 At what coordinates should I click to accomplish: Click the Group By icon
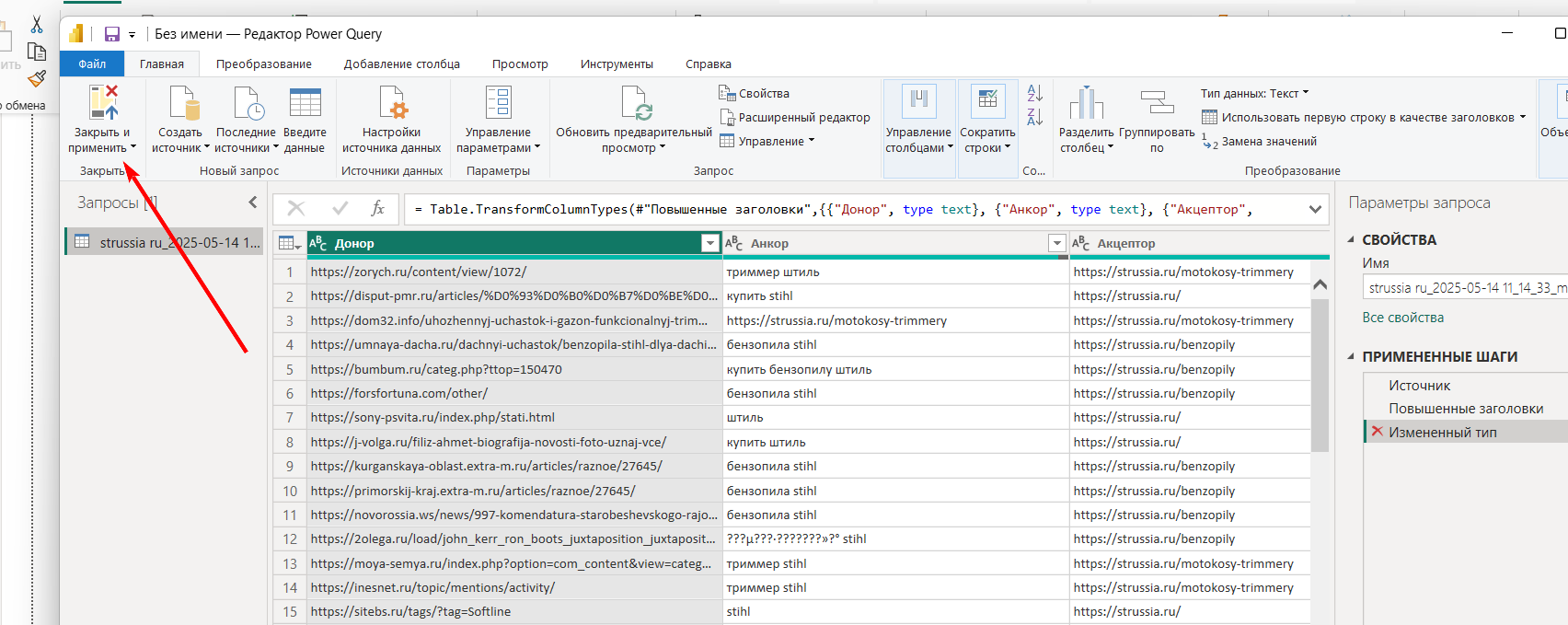(1157, 103)
